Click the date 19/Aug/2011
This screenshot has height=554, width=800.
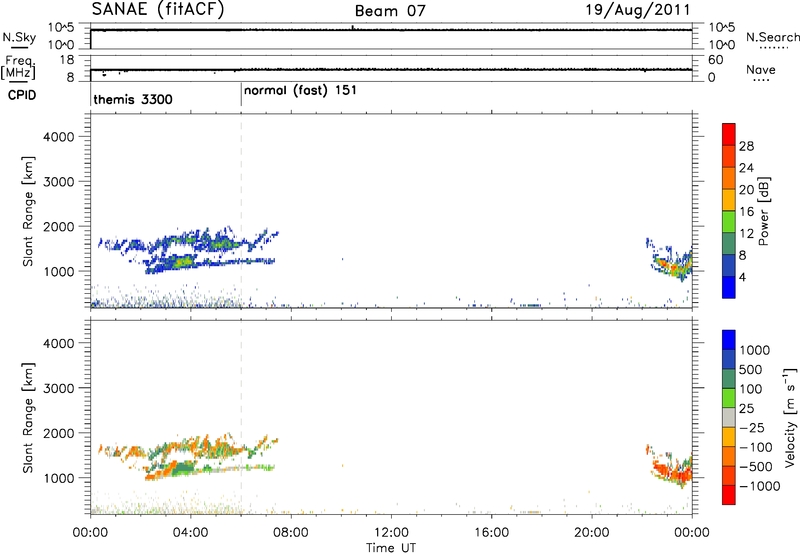[x=637, y=10]
